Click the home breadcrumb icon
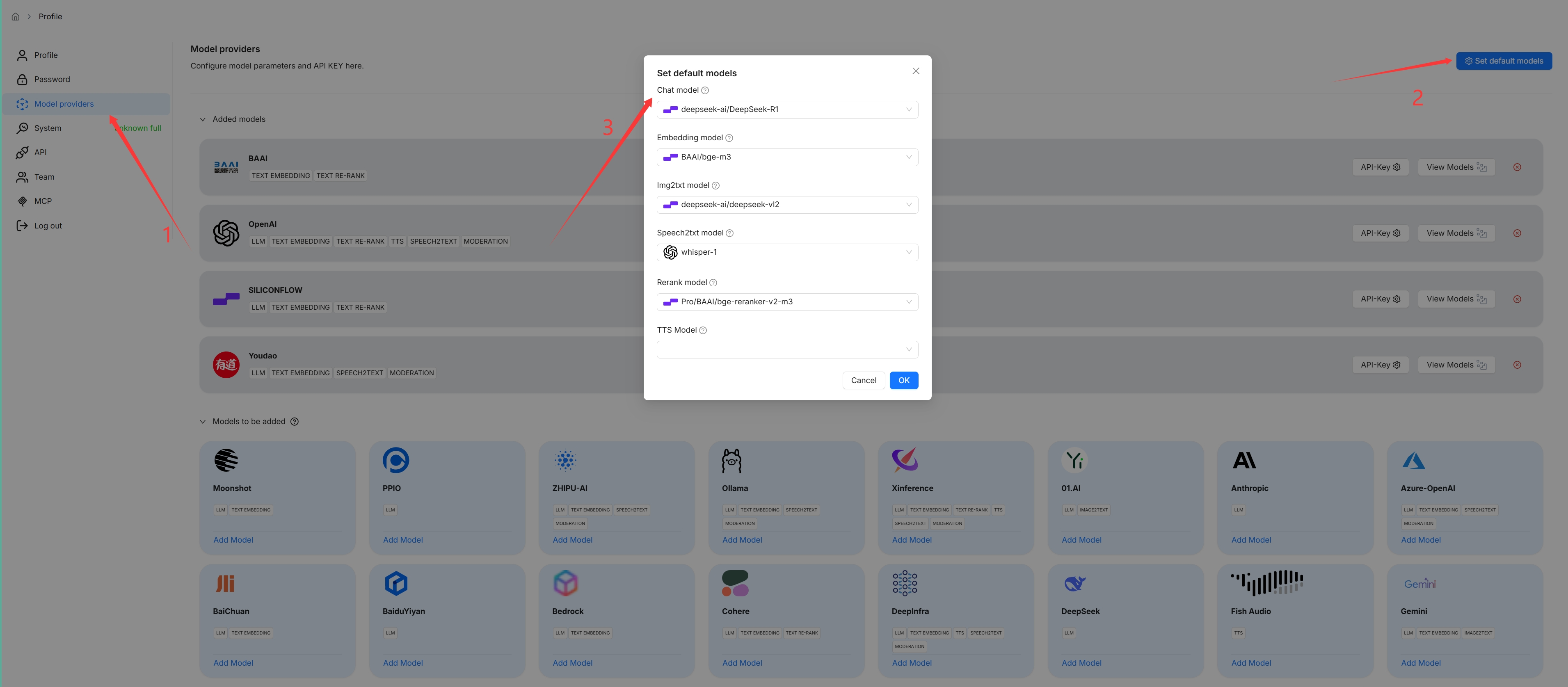1568x687 pixels. 16,17
